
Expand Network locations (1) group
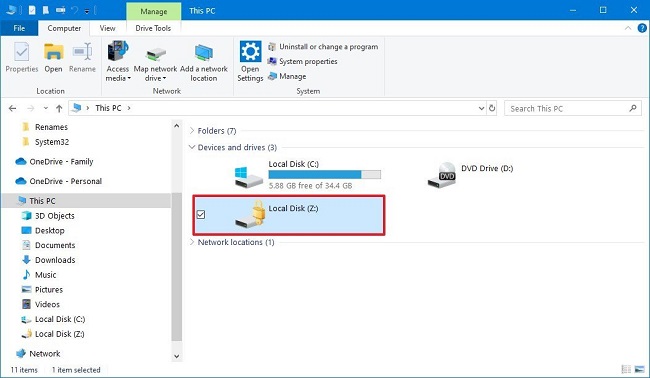tap(192, 242)
